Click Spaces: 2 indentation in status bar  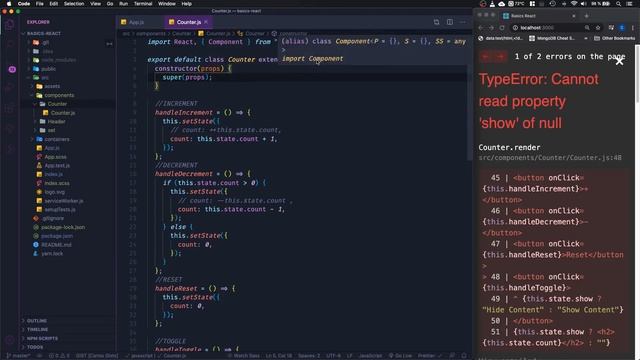[x=309, y=356]
